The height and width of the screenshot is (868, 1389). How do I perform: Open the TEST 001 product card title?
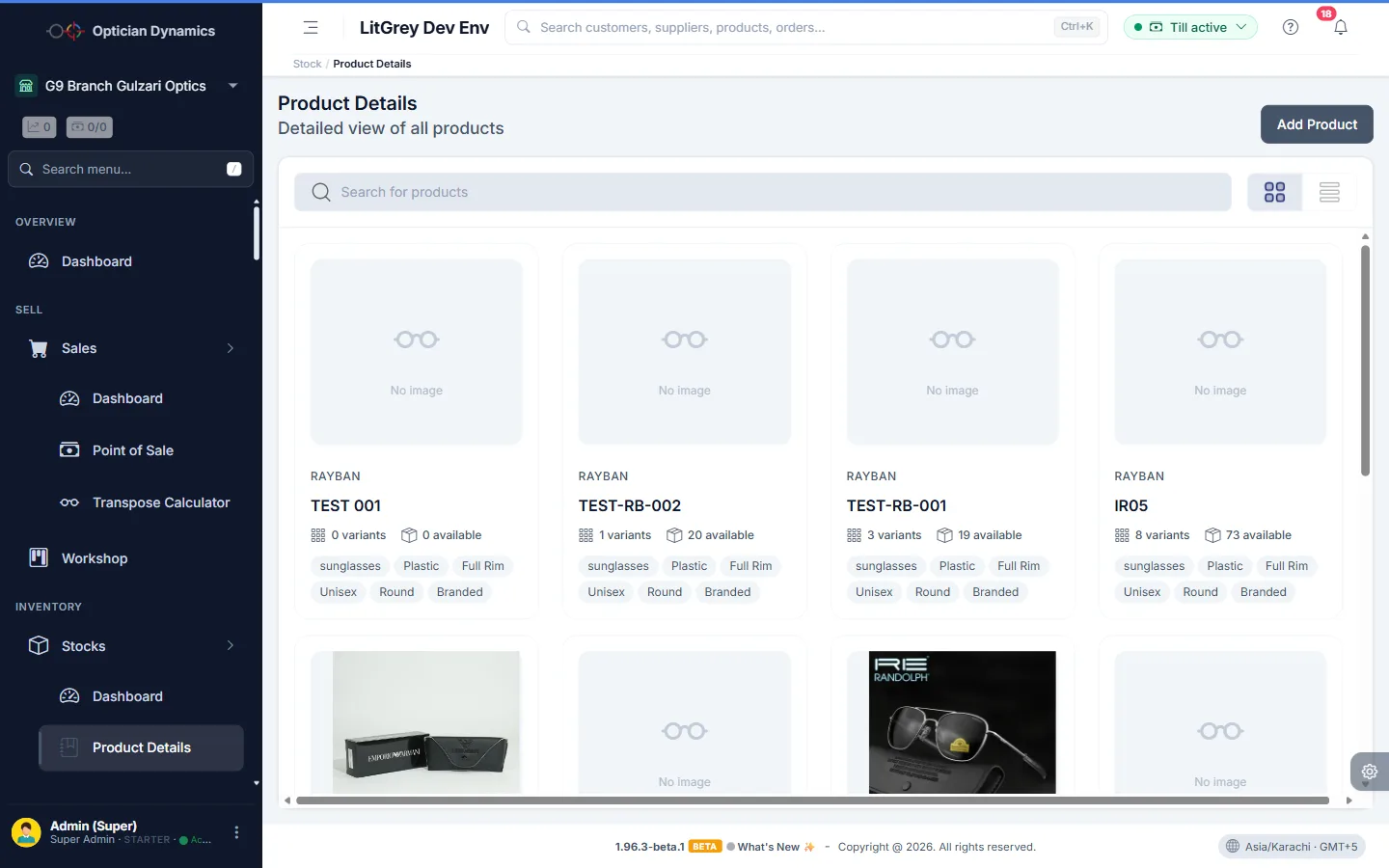(x=345, y=505)
